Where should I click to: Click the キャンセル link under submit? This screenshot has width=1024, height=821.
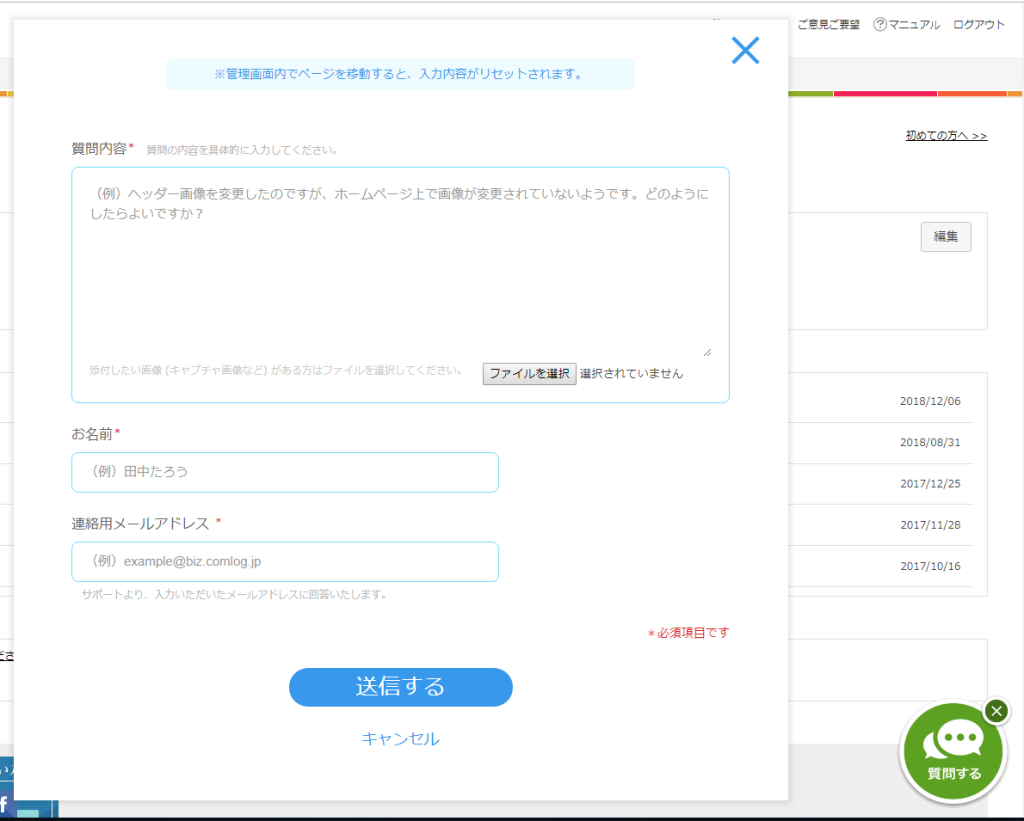(x=400, y=739)
